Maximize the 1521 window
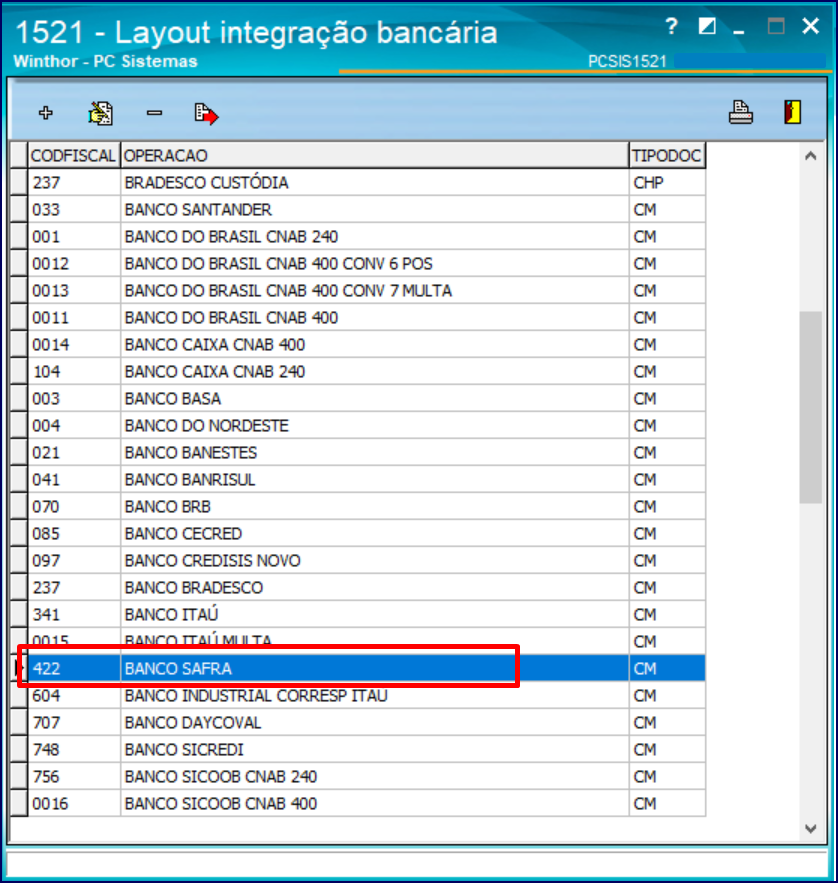 [776, 26]
